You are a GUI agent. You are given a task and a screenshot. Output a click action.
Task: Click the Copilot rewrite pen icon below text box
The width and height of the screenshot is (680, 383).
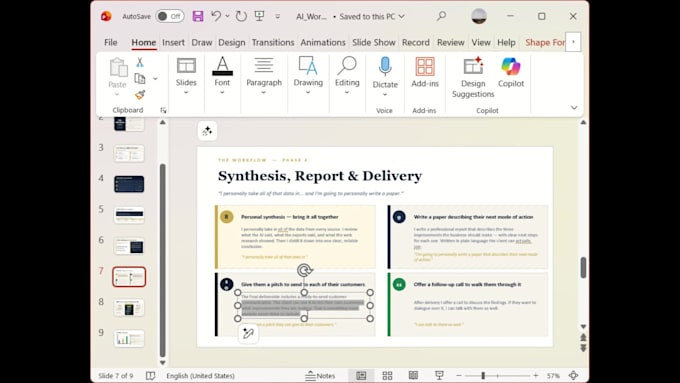point(248,334)
